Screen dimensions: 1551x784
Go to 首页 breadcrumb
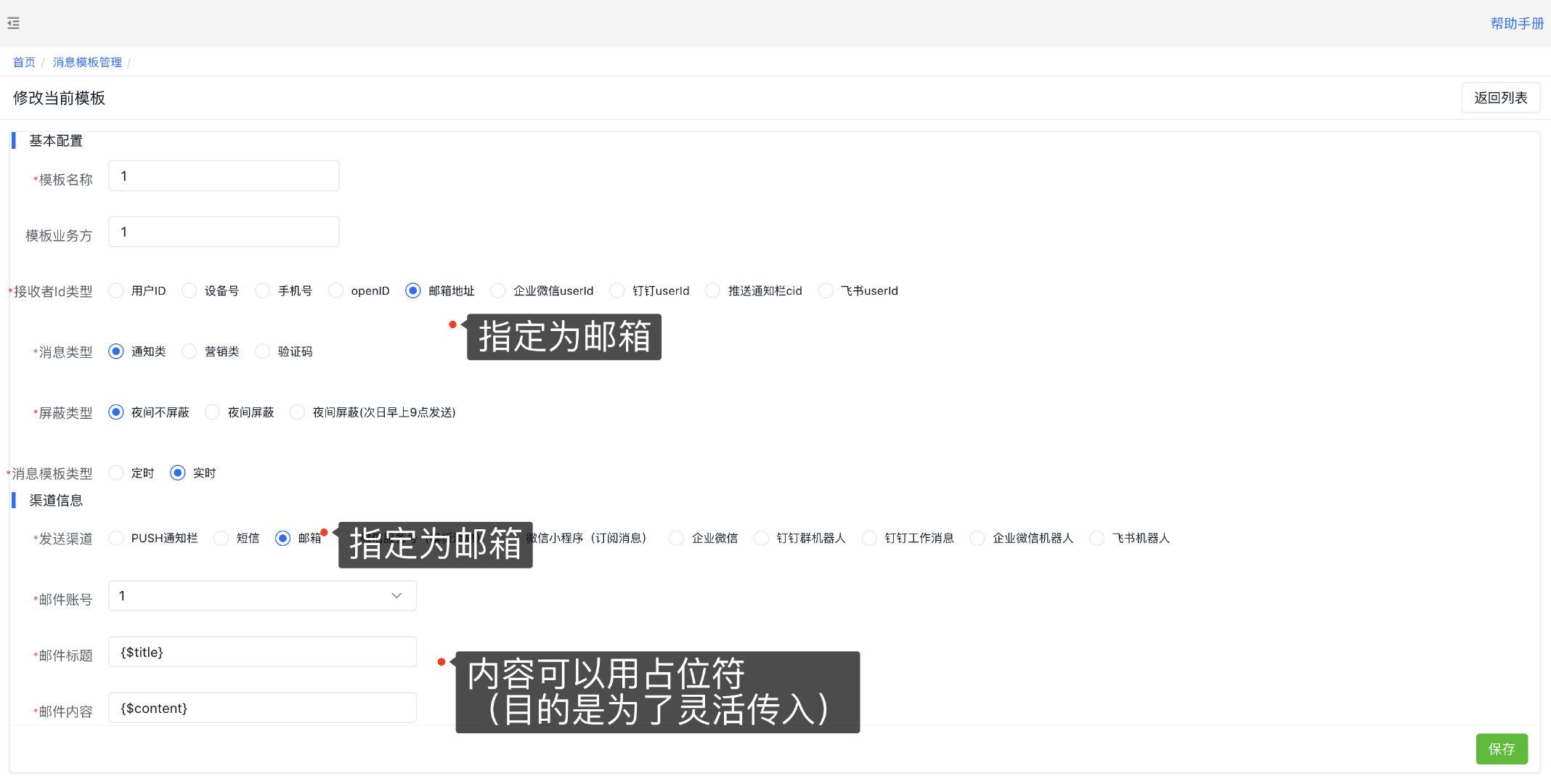tap(24, 62)
